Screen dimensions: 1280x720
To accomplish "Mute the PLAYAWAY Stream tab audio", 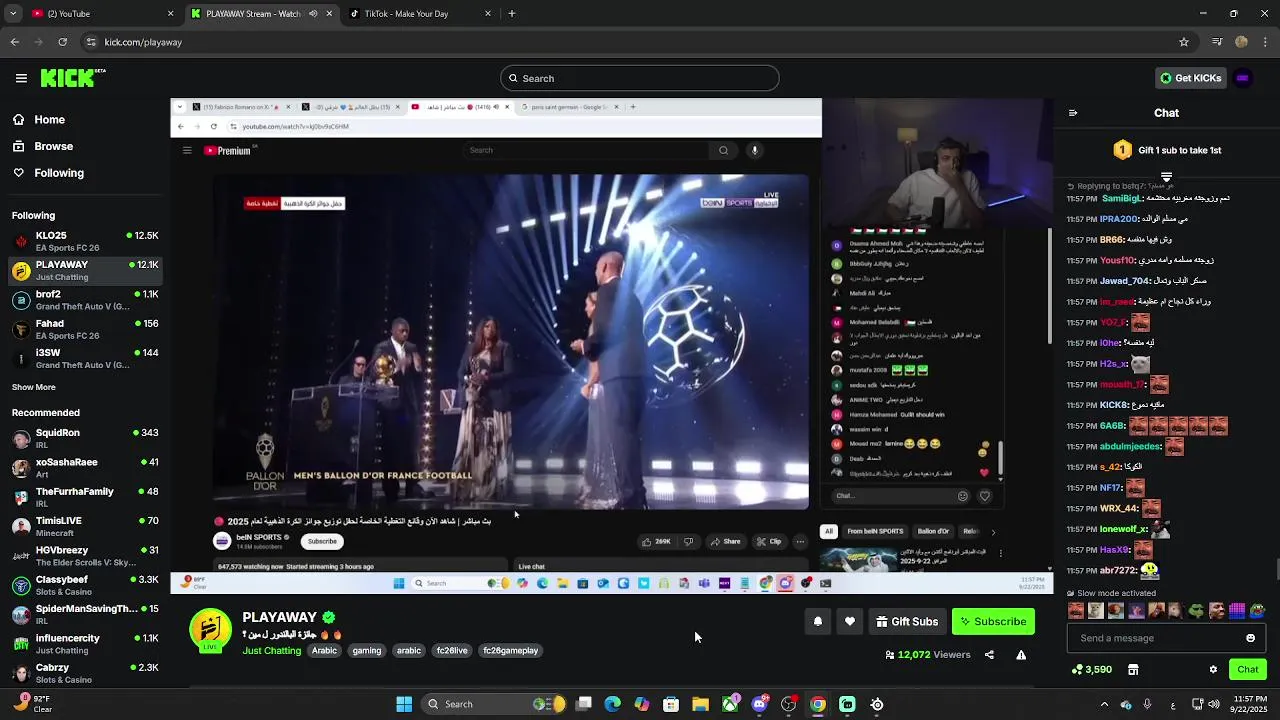I will click(314, 14).
